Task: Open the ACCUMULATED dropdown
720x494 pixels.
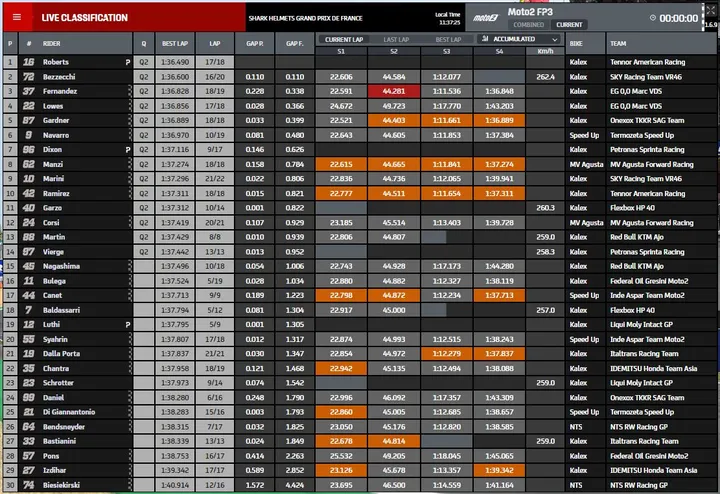Action: (x=520, y=39)
